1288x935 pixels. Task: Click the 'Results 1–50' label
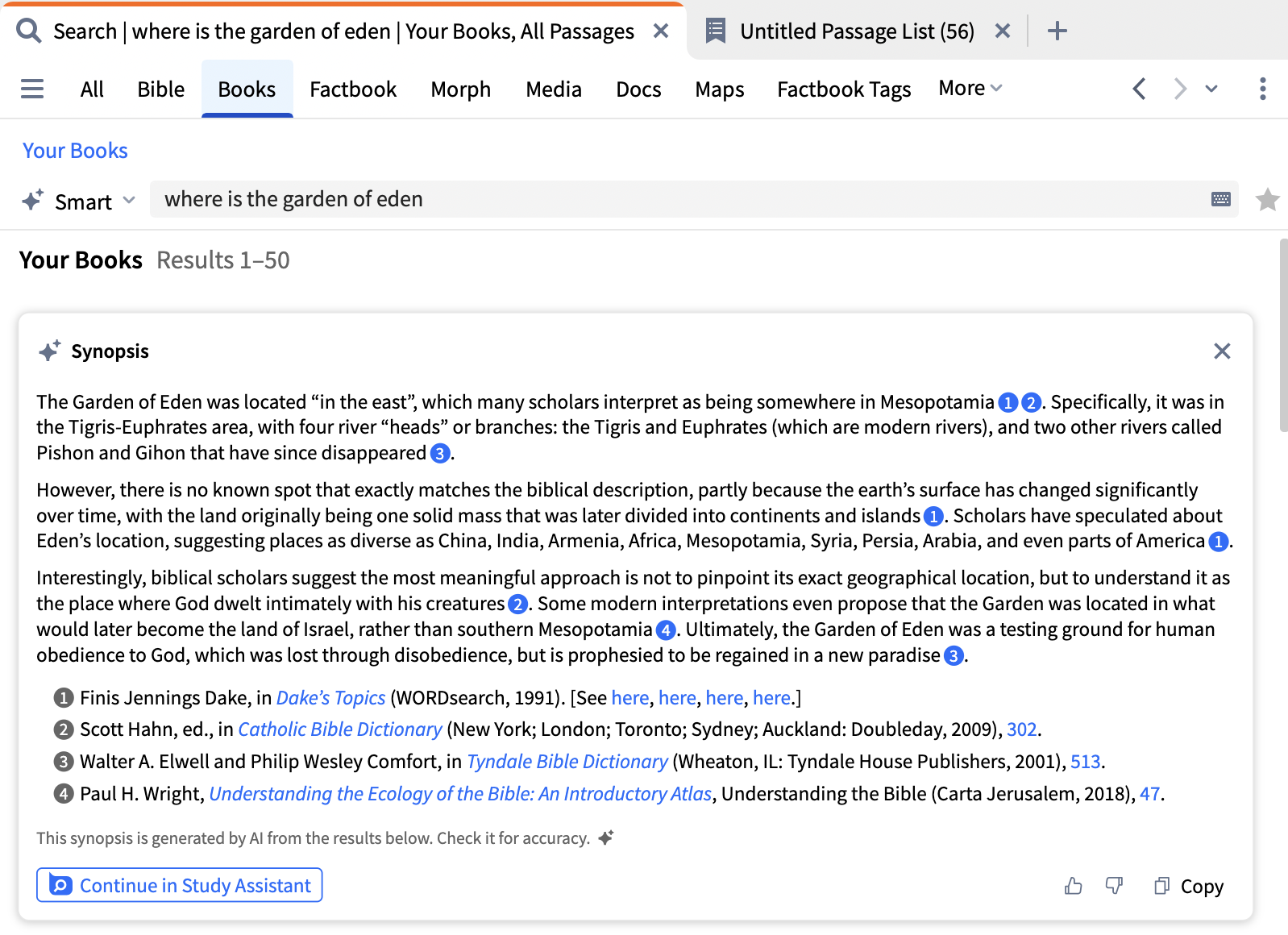click(223, 260)
